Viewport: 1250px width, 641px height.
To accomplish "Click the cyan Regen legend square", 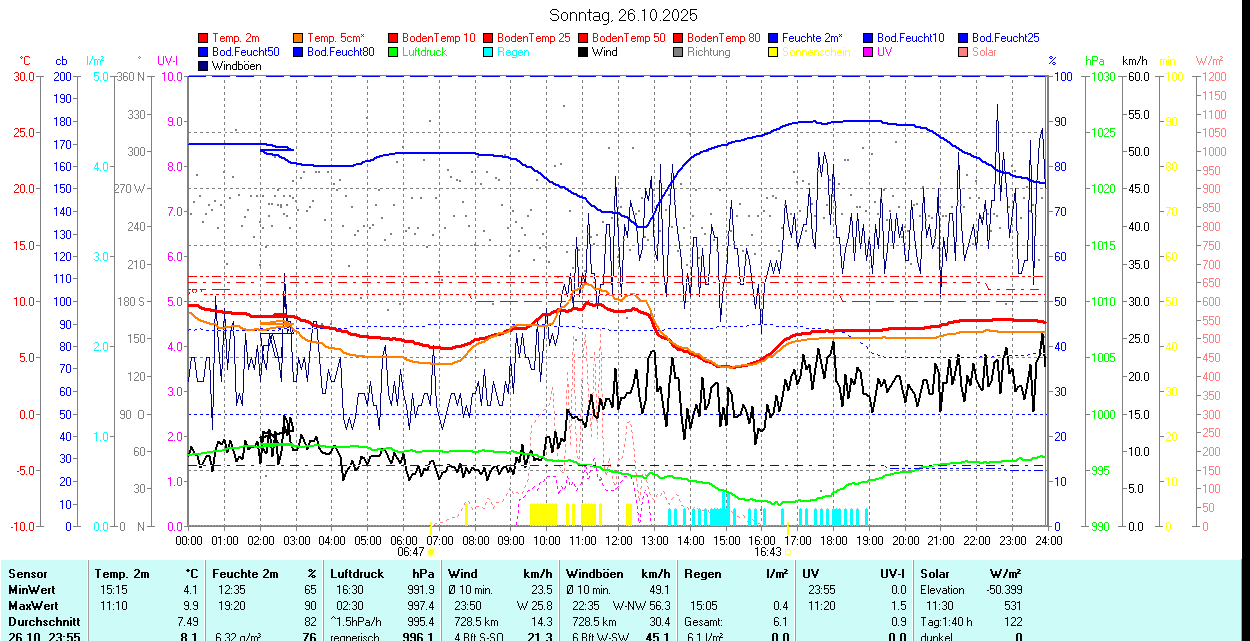I will pos(489,52).
